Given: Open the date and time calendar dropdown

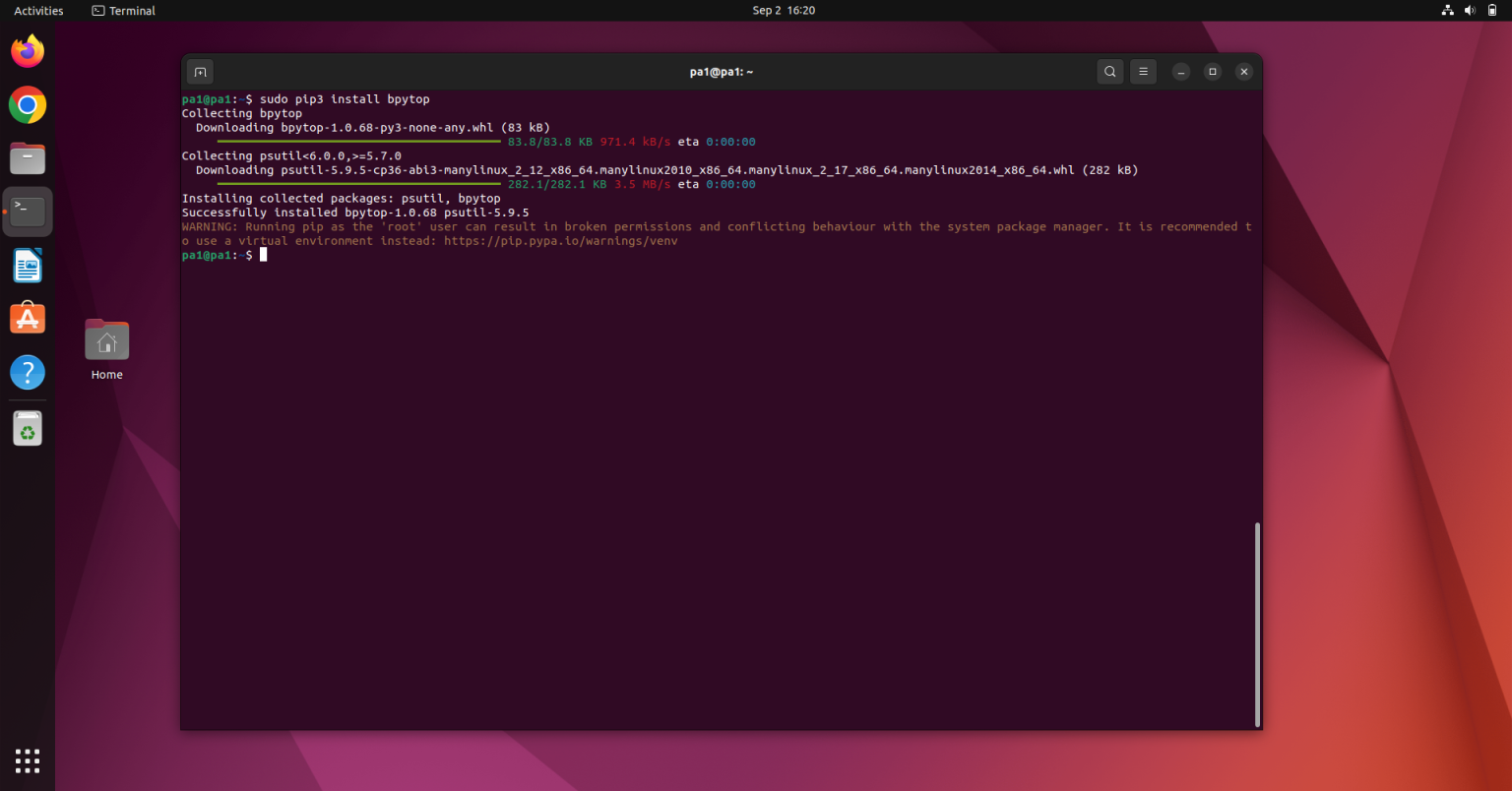Looking at the screenshot, I should (x=783, y=10).
